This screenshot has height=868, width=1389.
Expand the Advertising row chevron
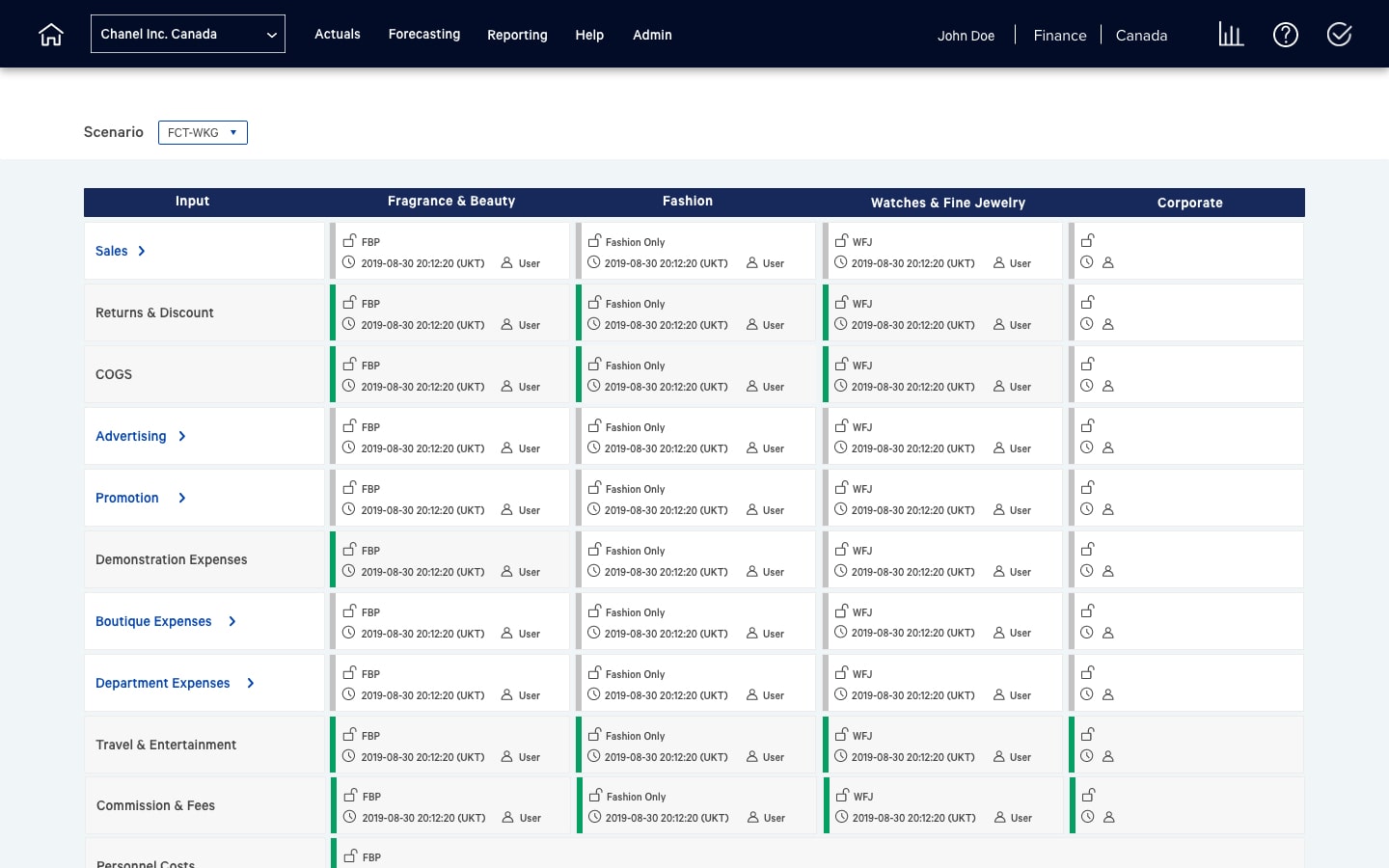click(181, 436)
